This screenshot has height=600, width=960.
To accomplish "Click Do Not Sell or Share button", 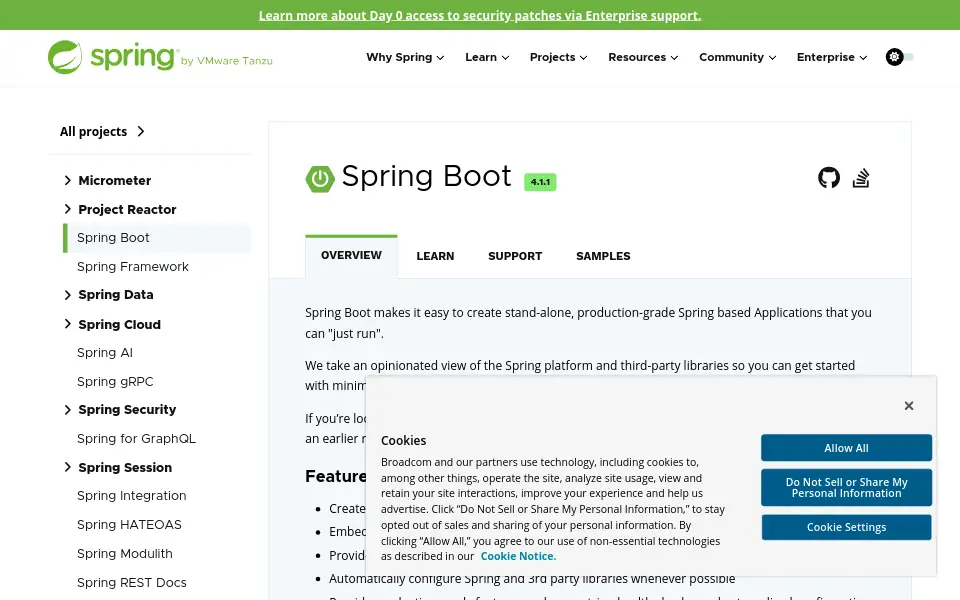I will tap(846, 487).
